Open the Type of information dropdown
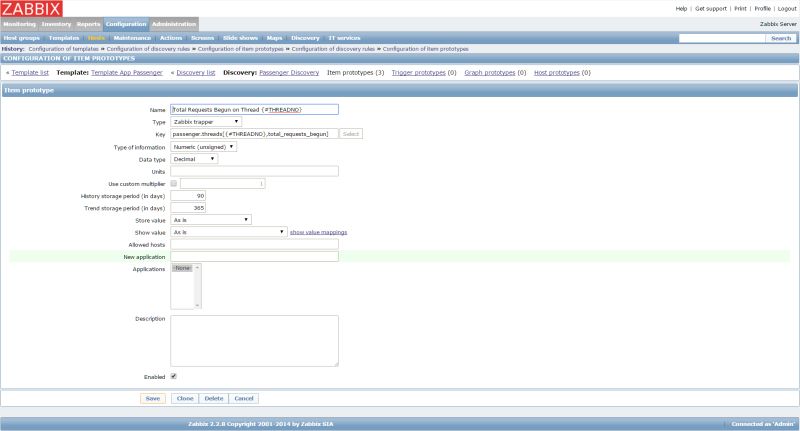 click(x=204, y=147)
